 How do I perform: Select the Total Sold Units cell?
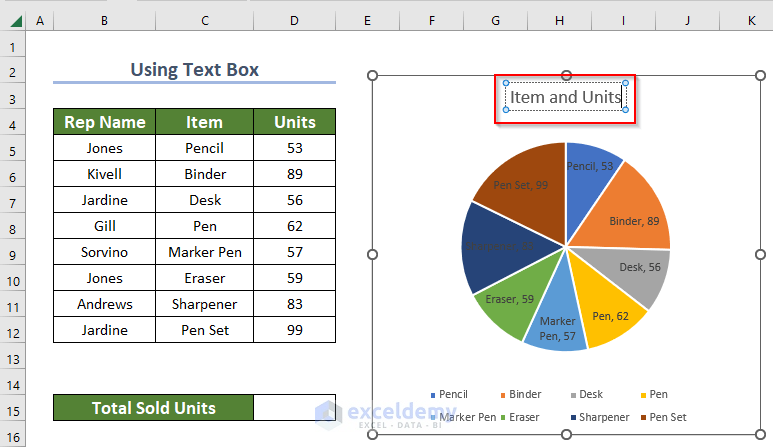154,407
